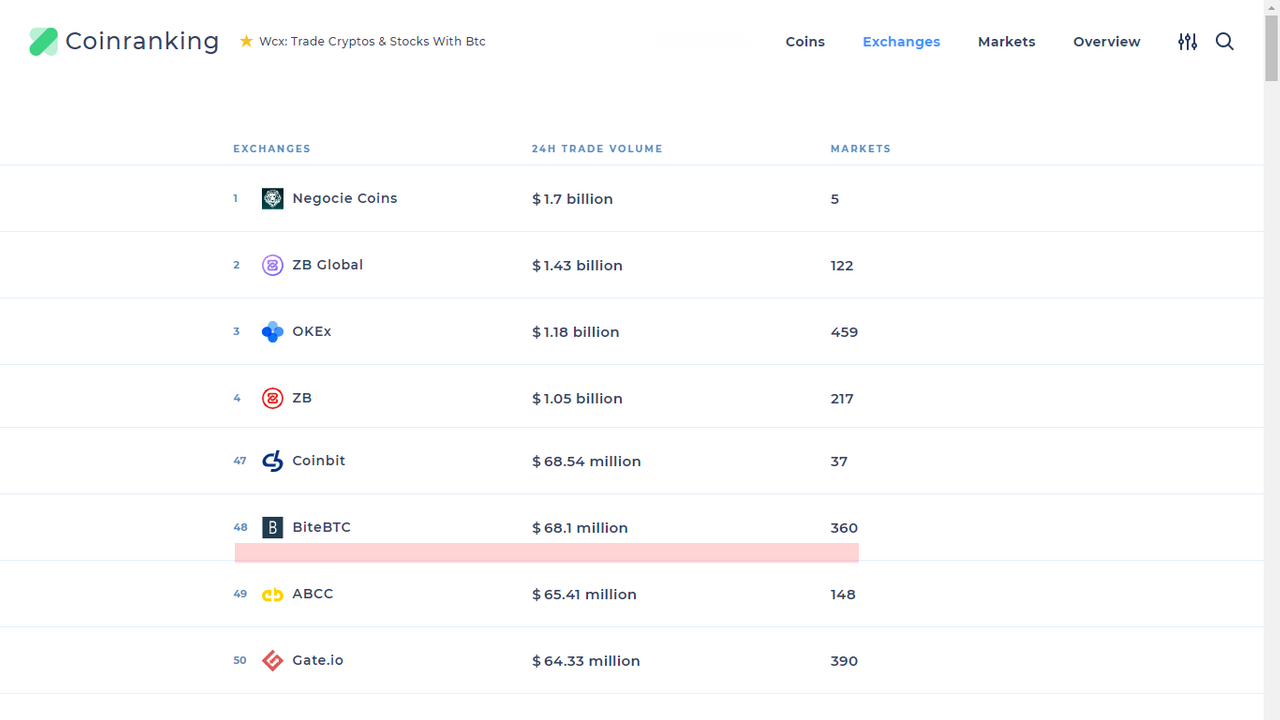Open the Negocie Coins exchange page
The image size is (1280, 720).
point(345,198)
